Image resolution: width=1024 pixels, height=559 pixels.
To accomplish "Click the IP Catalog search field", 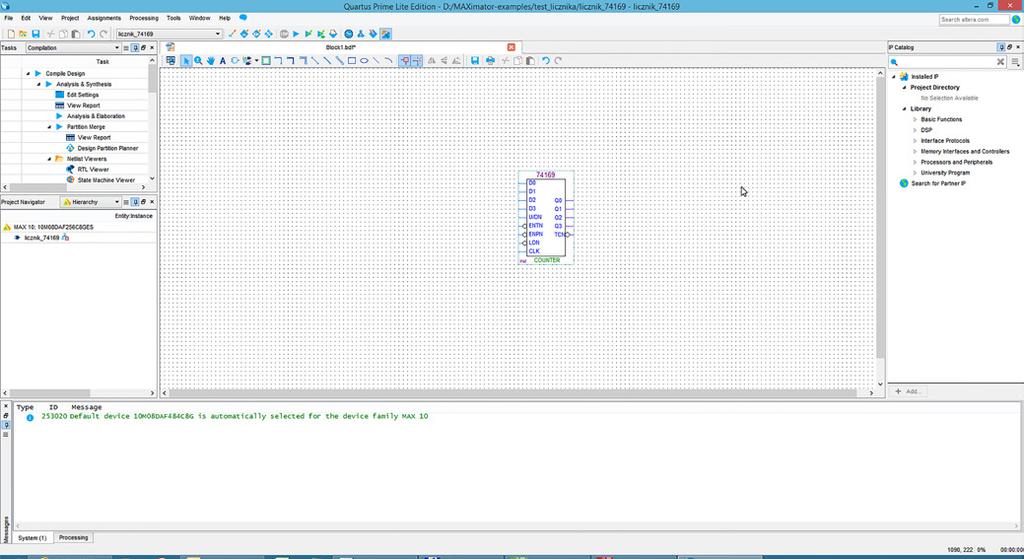I will tap(948, 61).
